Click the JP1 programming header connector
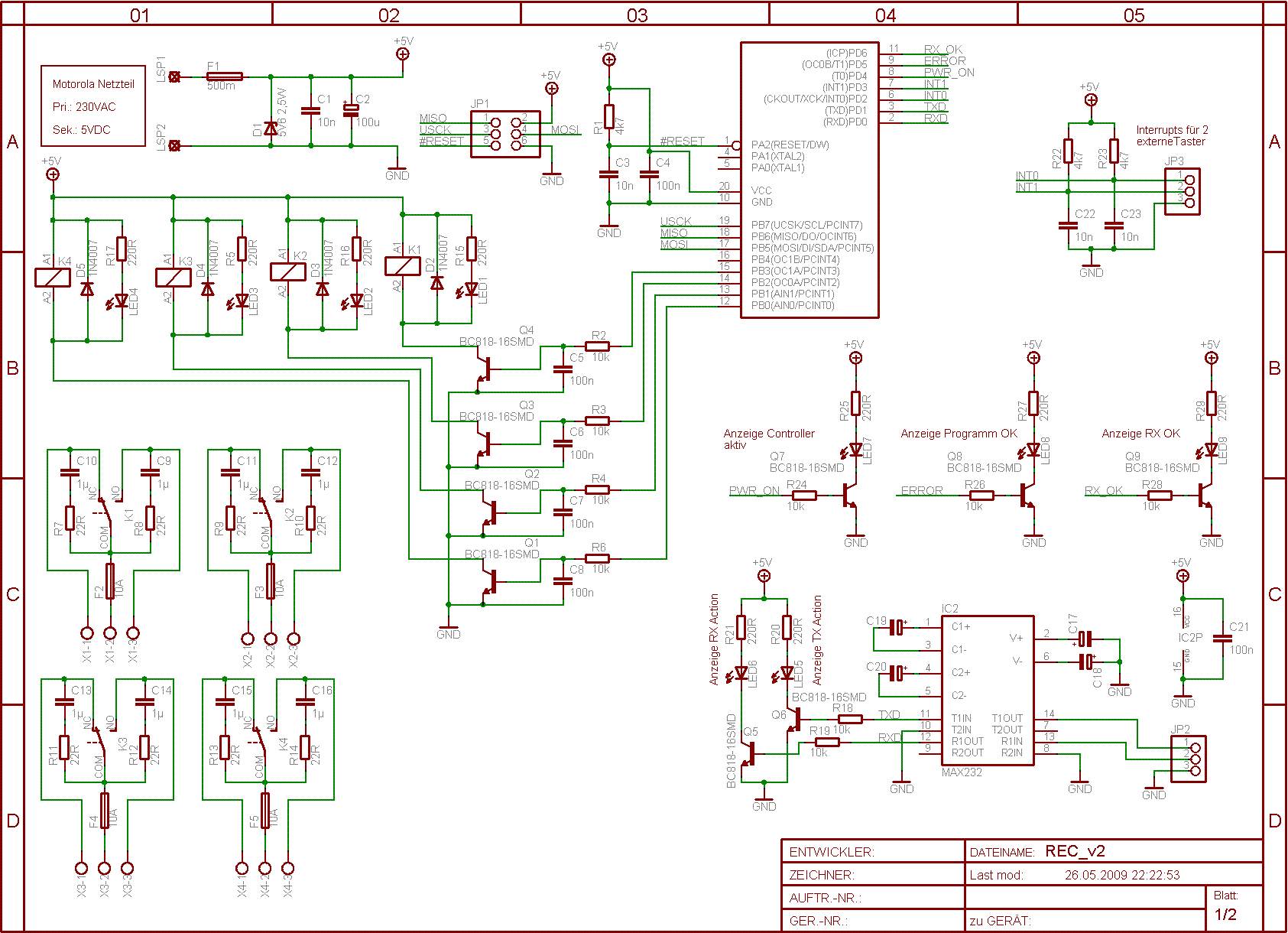Viewport: 1288px width, 933px height. pos(505,134)
